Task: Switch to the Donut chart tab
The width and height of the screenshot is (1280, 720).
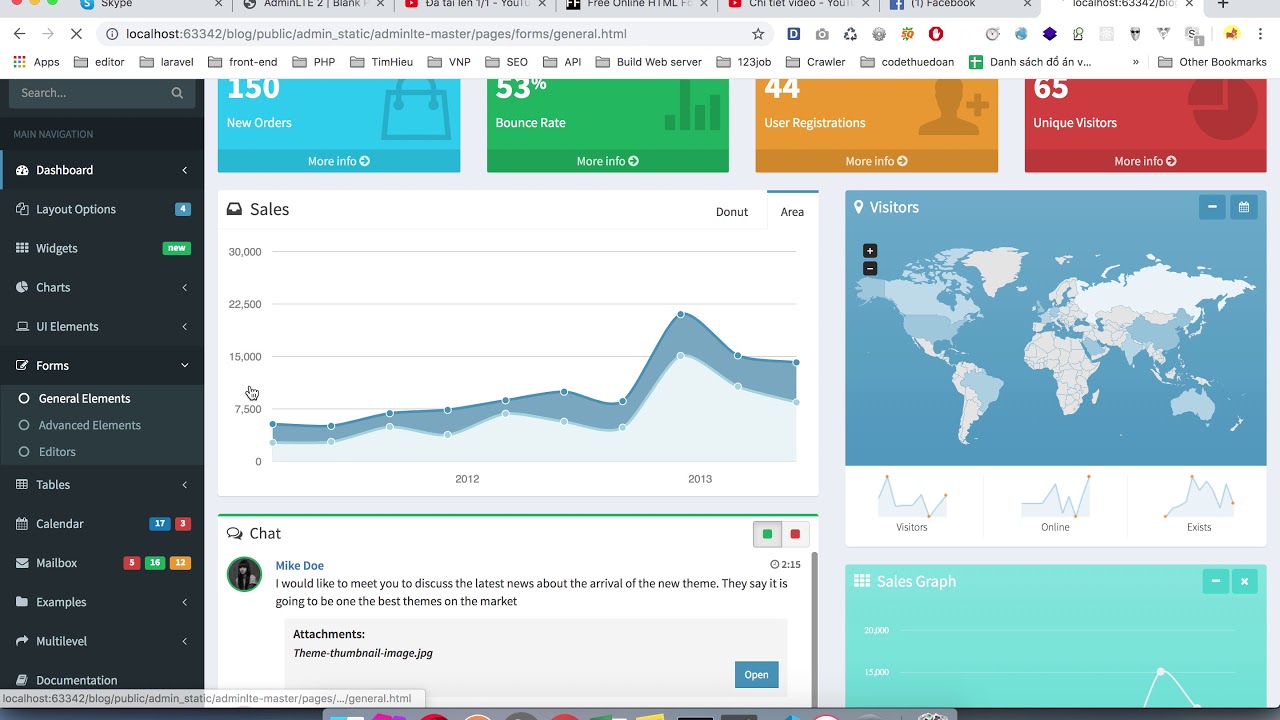Action: (732, 212)
